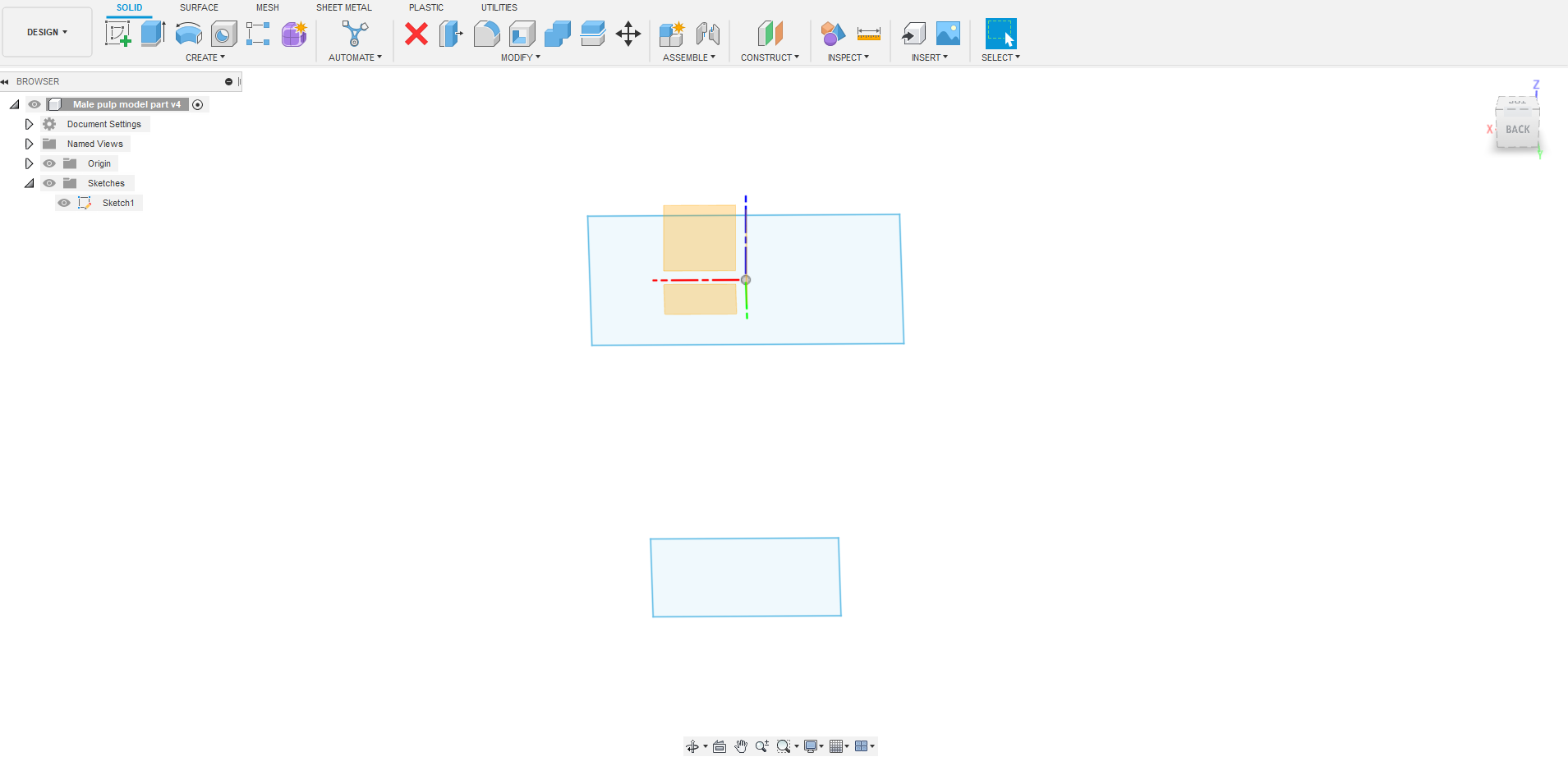Select Sketch1 in the browser tree
1568x757 pixels.
pyautogui.click(x=118, y=203)
